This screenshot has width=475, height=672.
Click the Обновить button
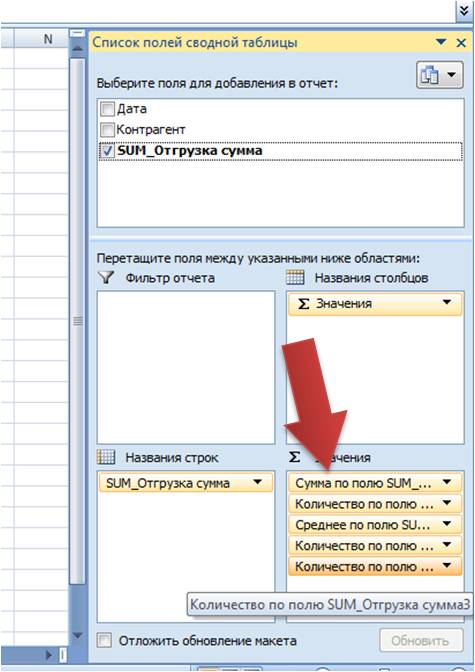point(421,641)
